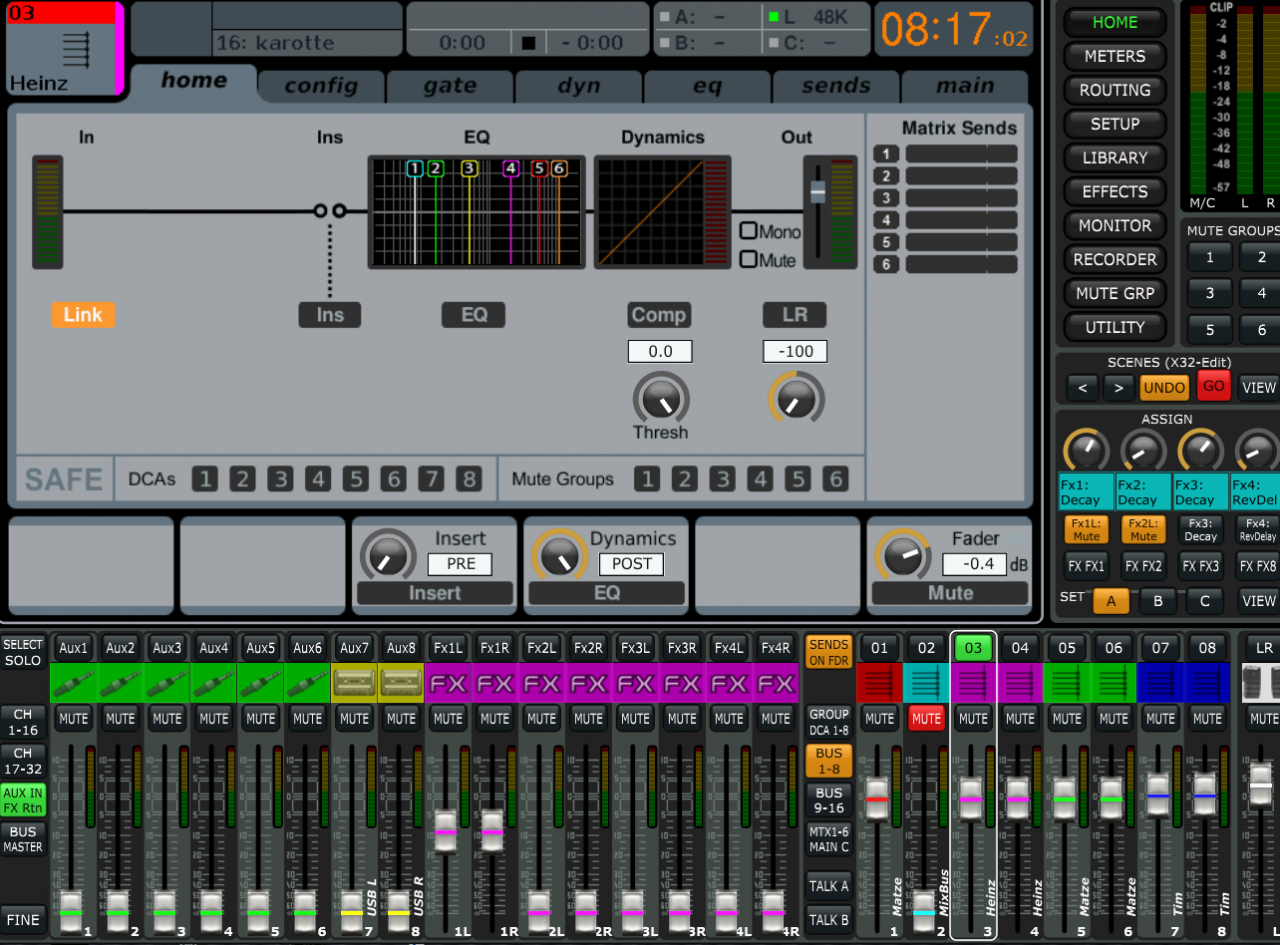Click the Fader knob beside the -0.4 value
Image resolution: width=1280 pixels, height=945 pixels.
pyautogui.click(x=903, y=555)
